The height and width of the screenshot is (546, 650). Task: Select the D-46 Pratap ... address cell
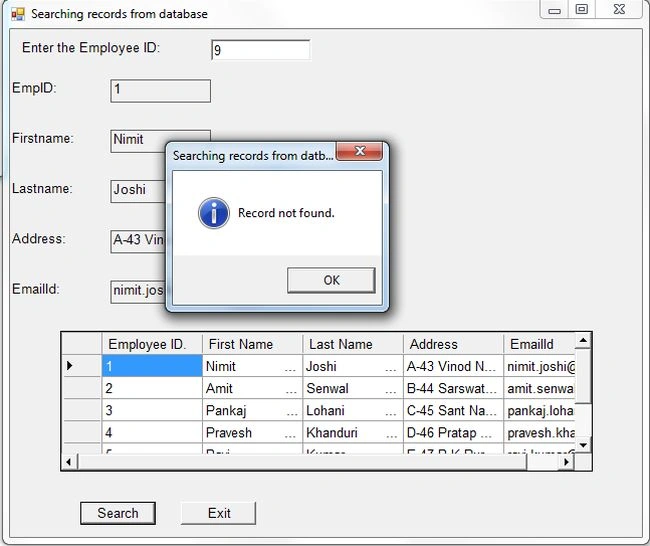[x=453, y=432]
